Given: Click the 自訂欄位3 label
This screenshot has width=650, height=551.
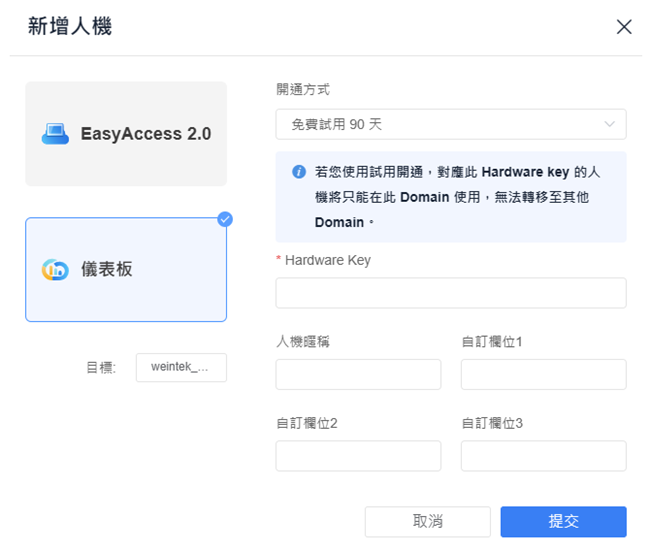Looking at the screenshot, I should click(492, 423).
